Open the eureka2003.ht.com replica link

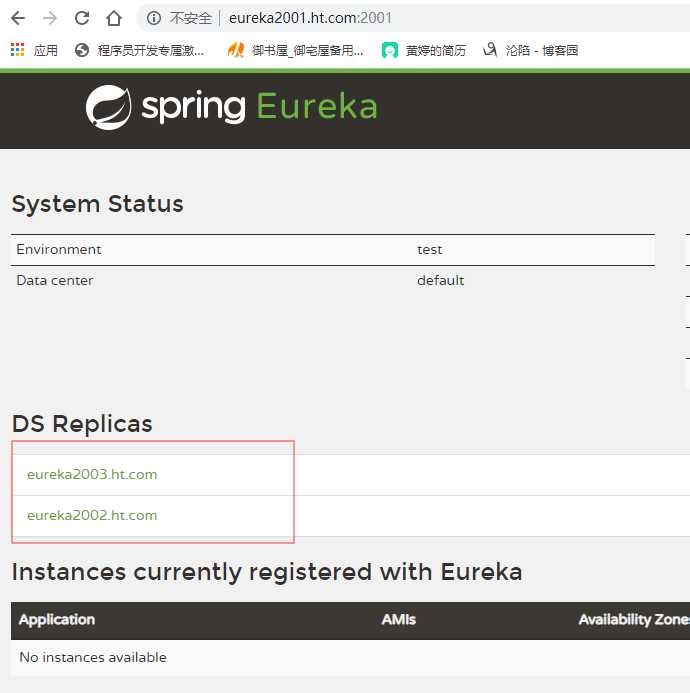[x=92, y=474]
